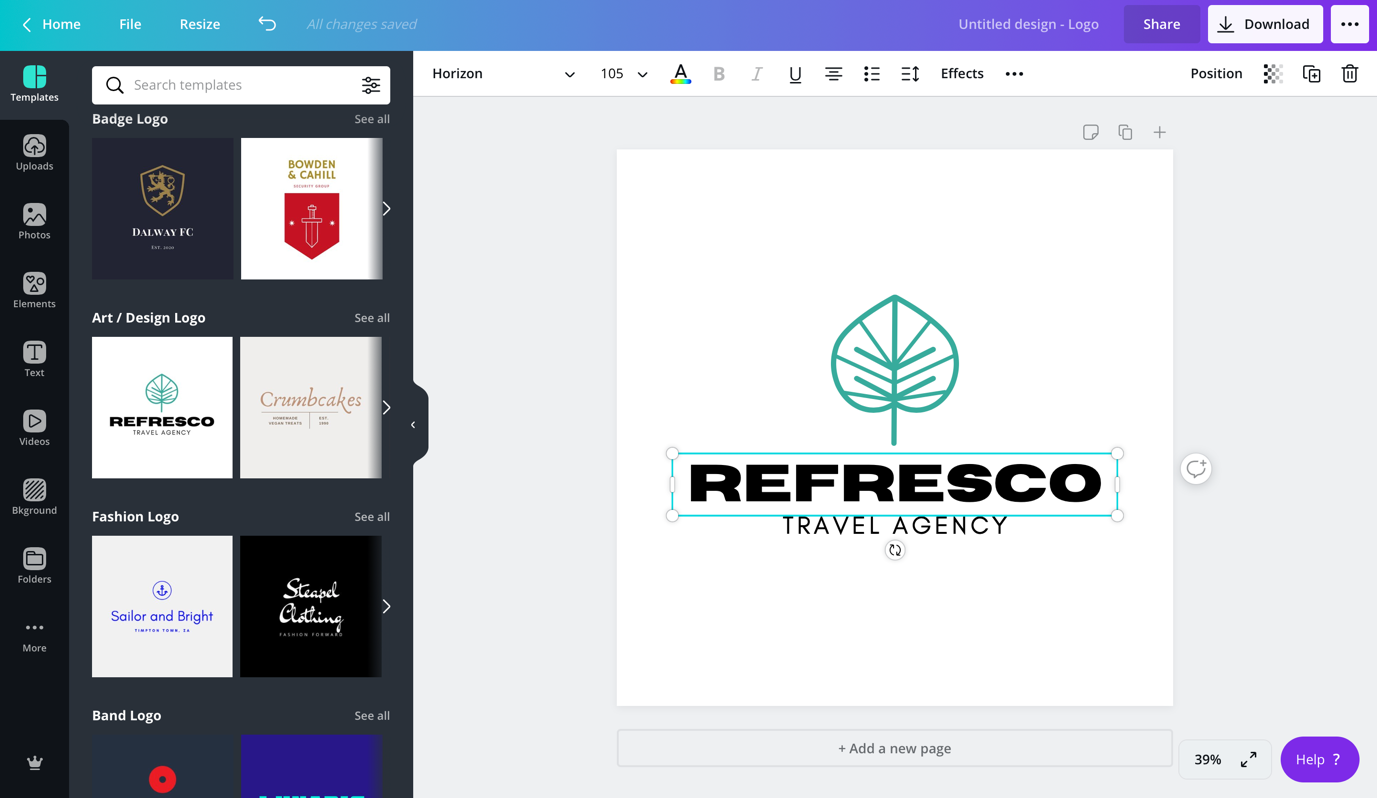The width and height of the screenshot is (1377, 798).
Task: Open the transparency control
Action: point(1273,74)
